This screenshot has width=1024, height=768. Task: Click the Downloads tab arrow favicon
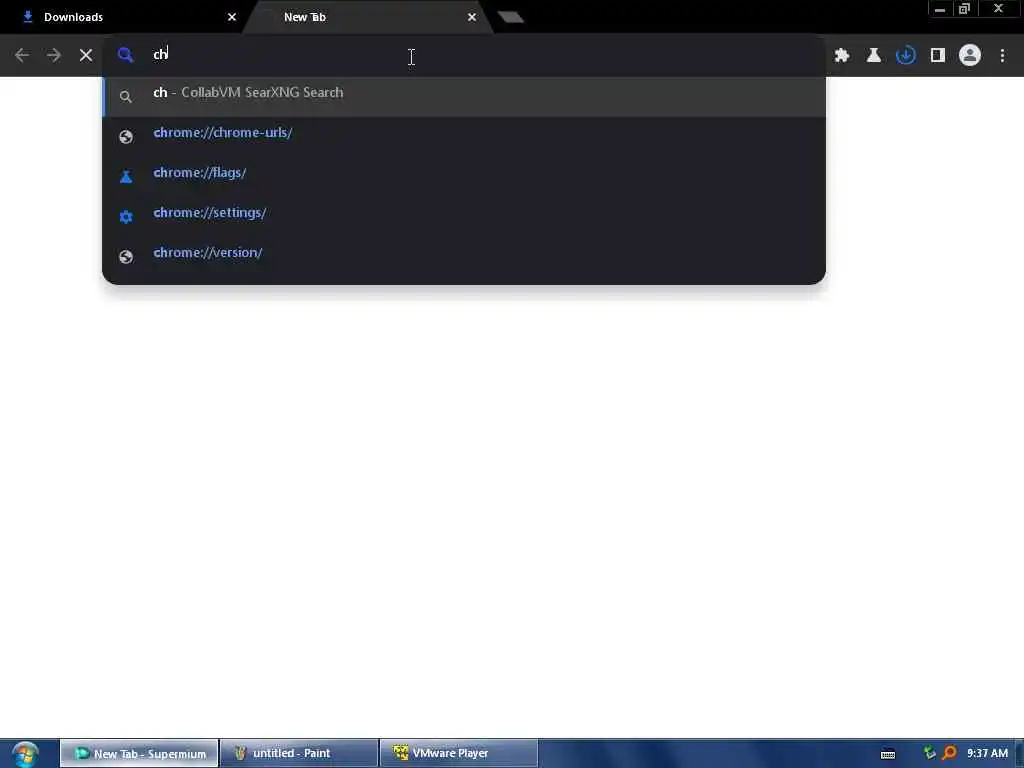[27, 17]
